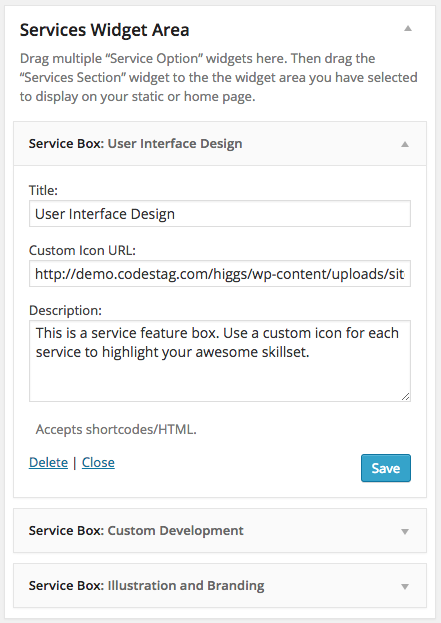Delete the User Interface Design widget
This screenshot has height=623, width=441.
pos(48,462)
